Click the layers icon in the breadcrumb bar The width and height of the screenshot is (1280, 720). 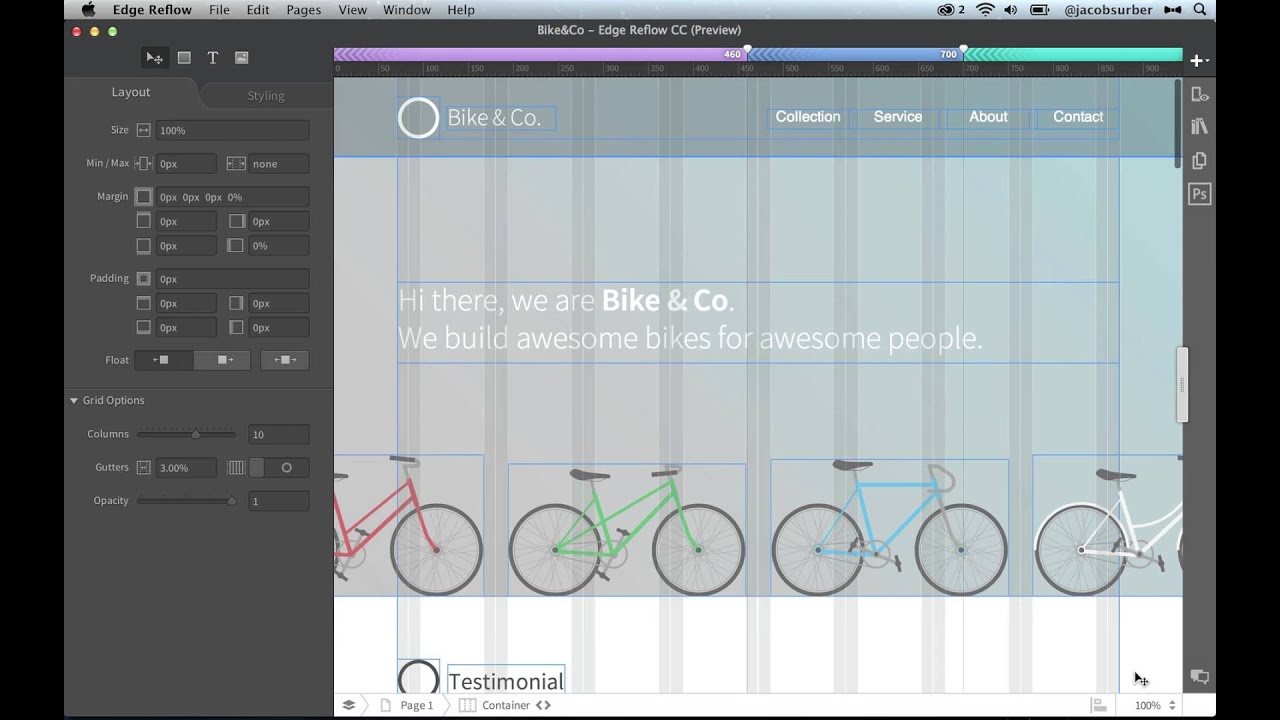tap(348, 705)
